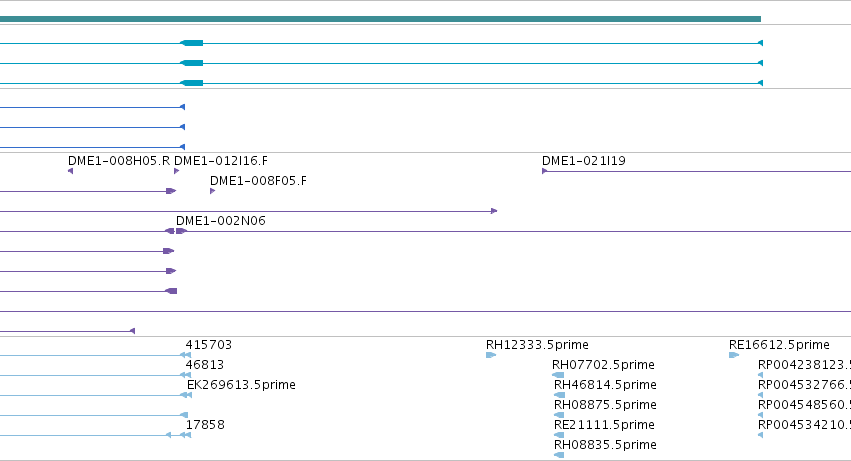Click the DME1-002N06 feature label
This screenshot has width=851, height=461.
pyautogui.click(x=220, y=220)
